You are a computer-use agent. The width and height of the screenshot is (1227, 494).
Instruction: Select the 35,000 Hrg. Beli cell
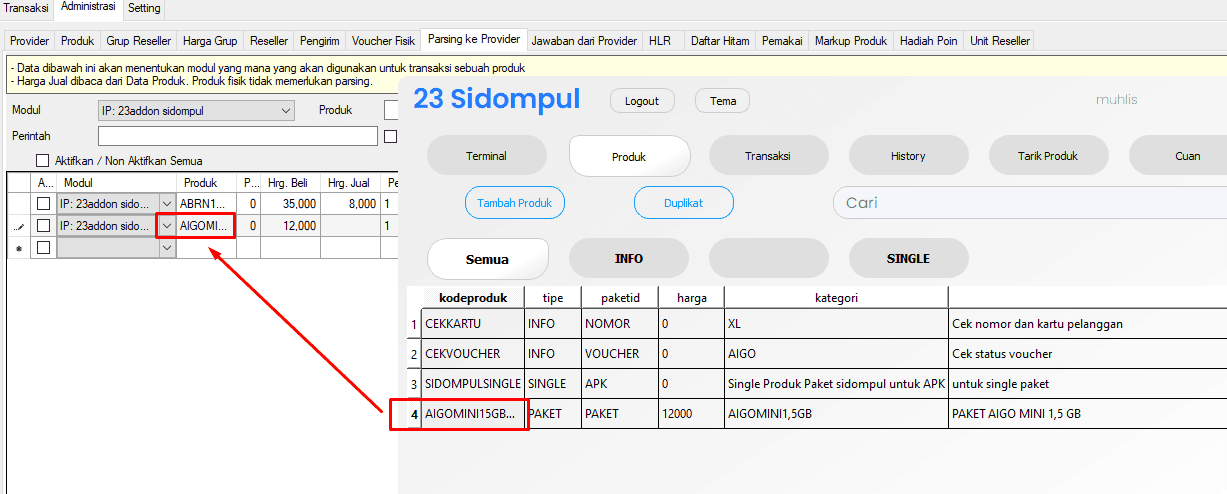(x=291, y=203)
